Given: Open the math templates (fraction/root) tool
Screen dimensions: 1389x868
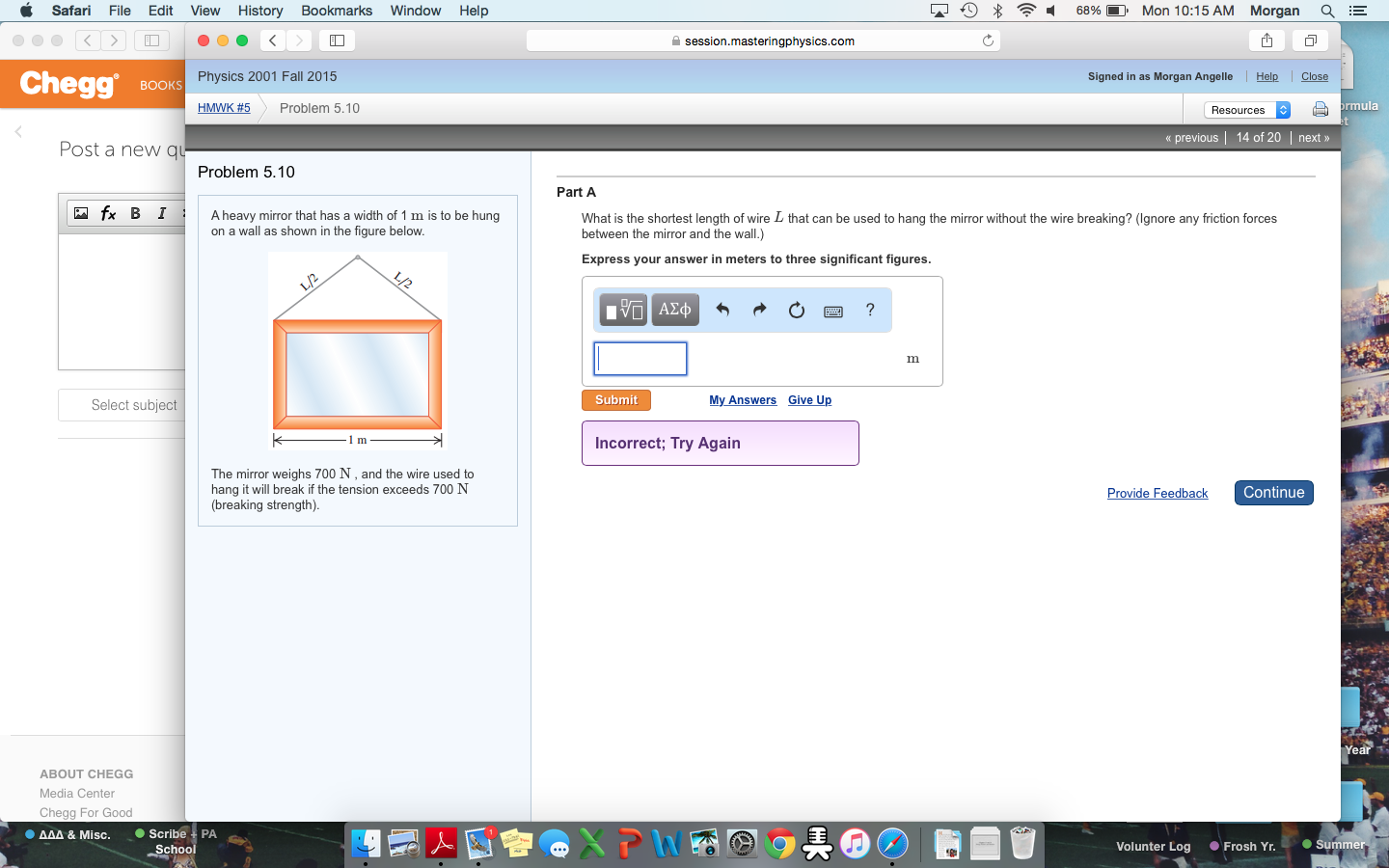Looking at the screenshot, I should [623, 310].
